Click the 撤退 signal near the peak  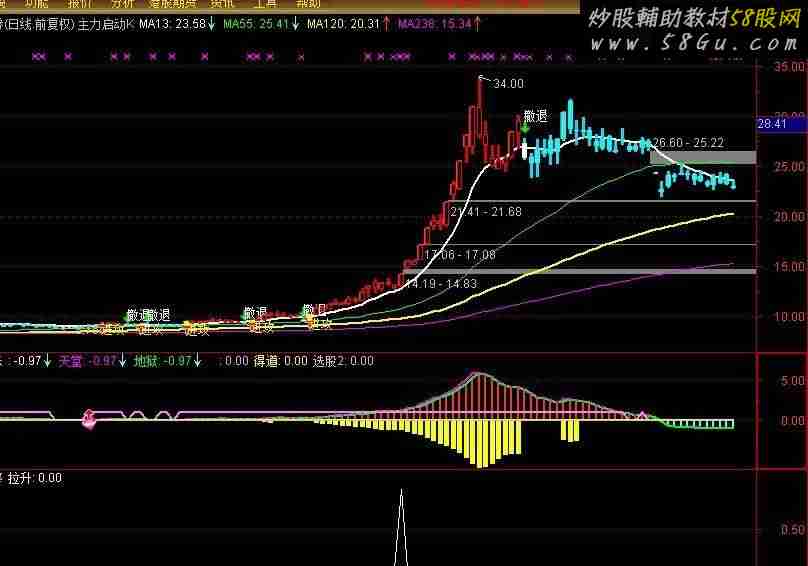click(535, 116)
